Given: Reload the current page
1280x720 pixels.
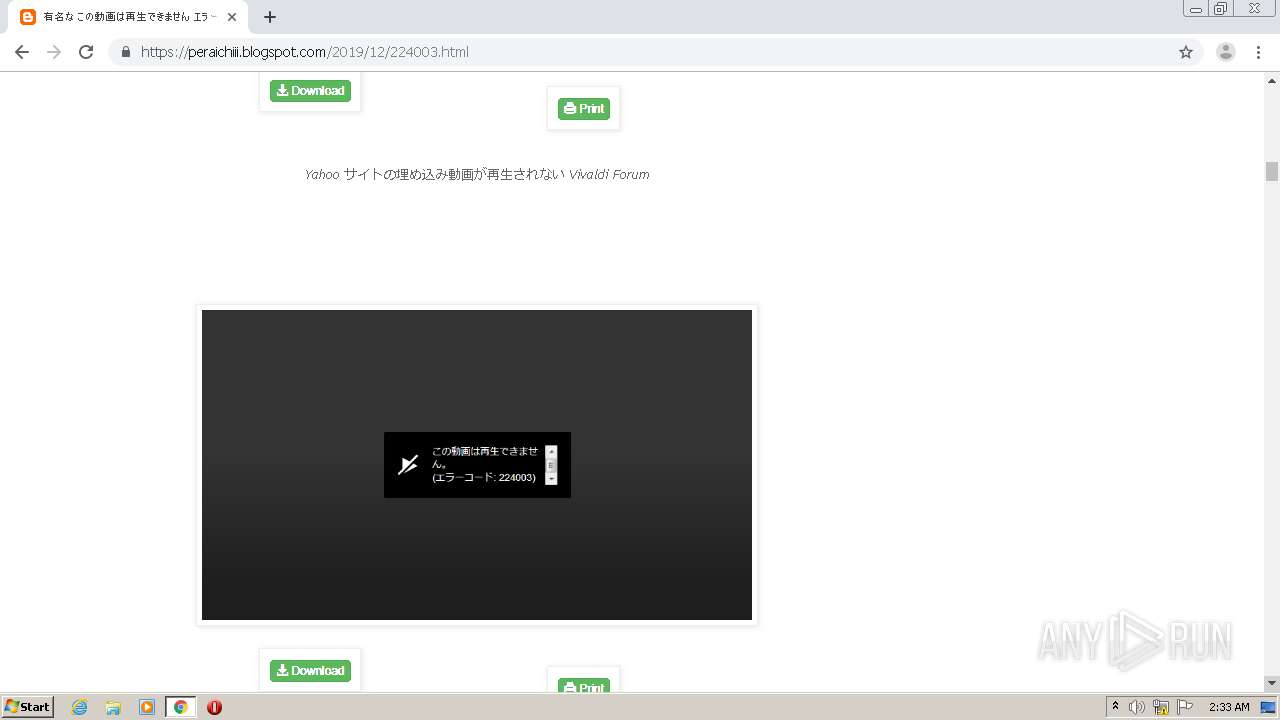Looking at the screenshot, I should tap(86, 52).
